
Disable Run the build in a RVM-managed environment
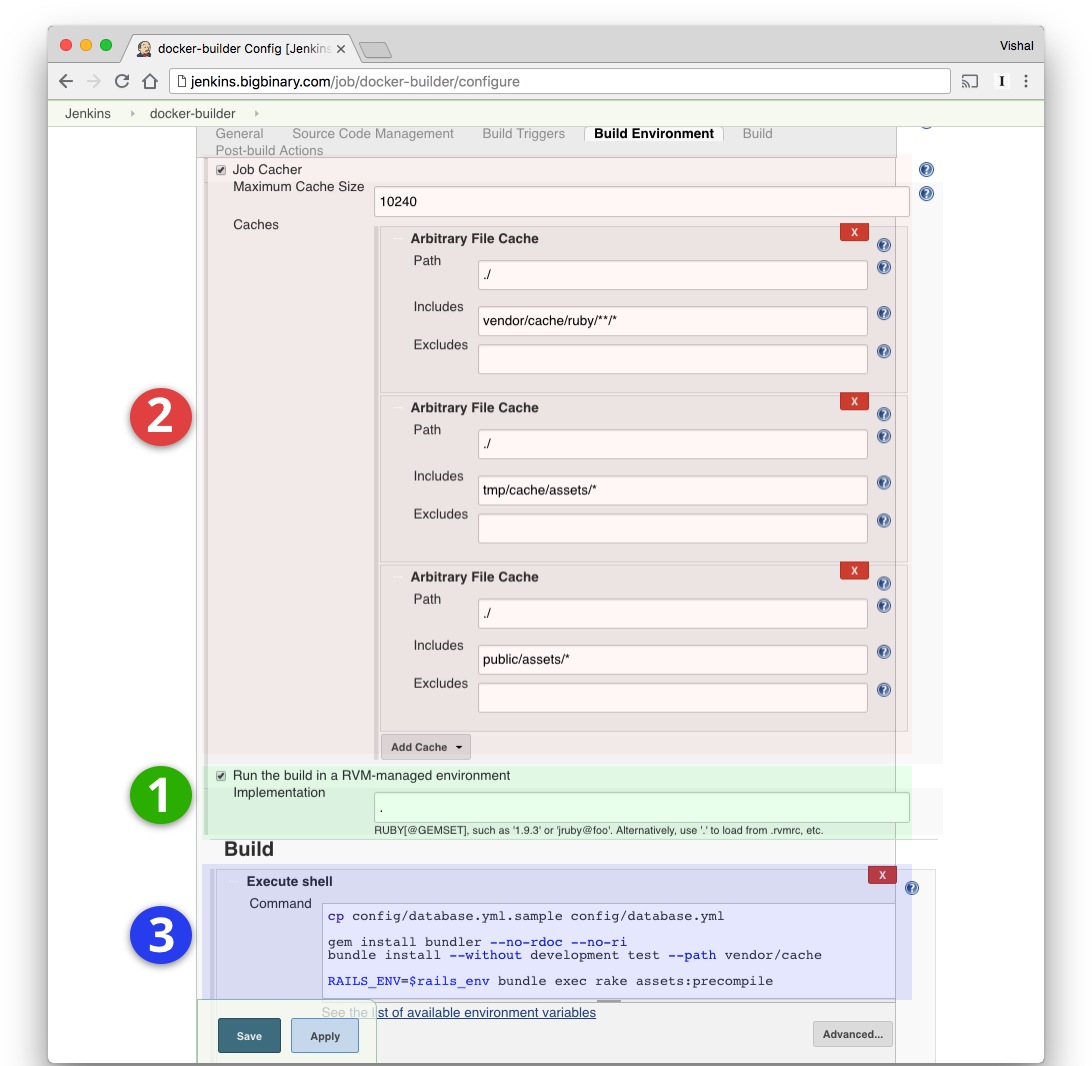(220, 775)
